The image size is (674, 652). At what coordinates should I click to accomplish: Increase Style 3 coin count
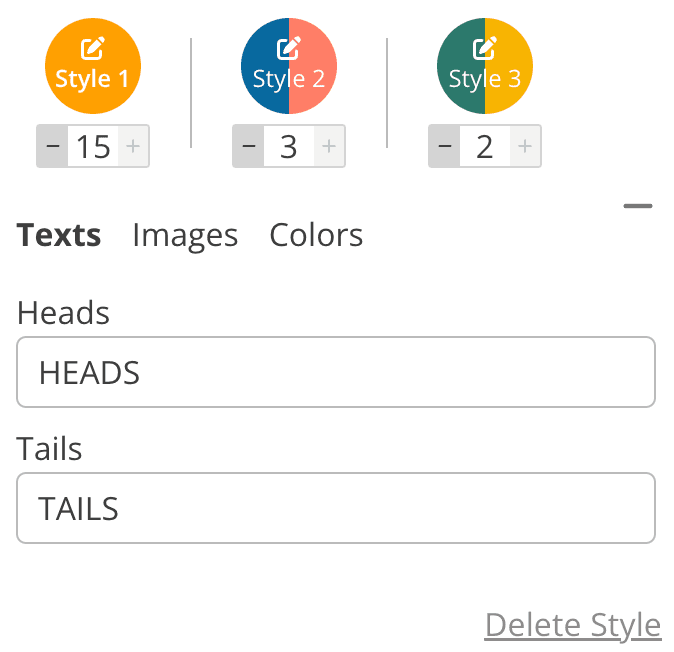pos(525,147)
